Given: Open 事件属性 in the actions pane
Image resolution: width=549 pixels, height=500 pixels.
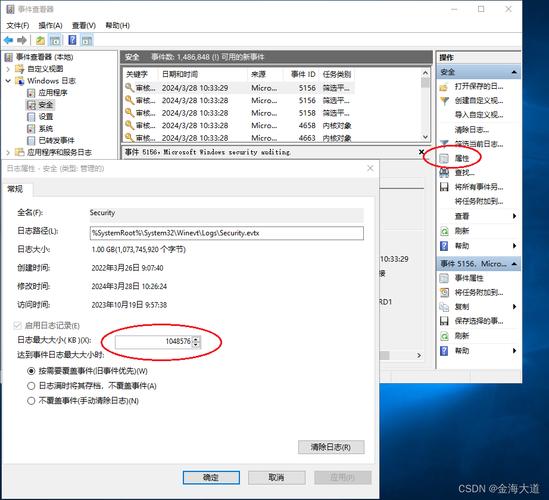Looking at the screenshot, I should [x=462, y=278].
